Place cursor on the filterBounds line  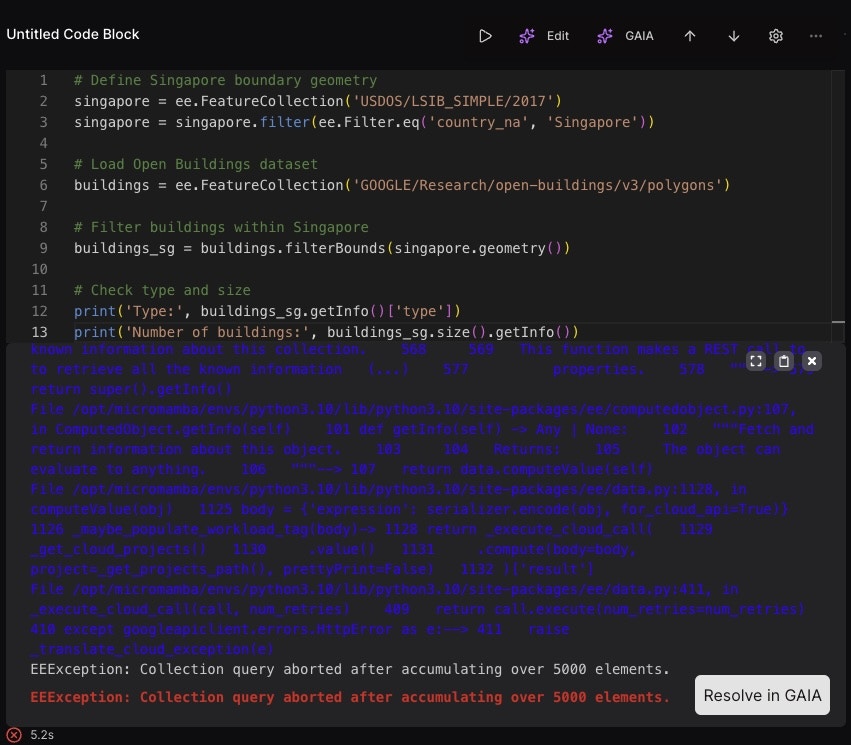(x=321, y=248)
